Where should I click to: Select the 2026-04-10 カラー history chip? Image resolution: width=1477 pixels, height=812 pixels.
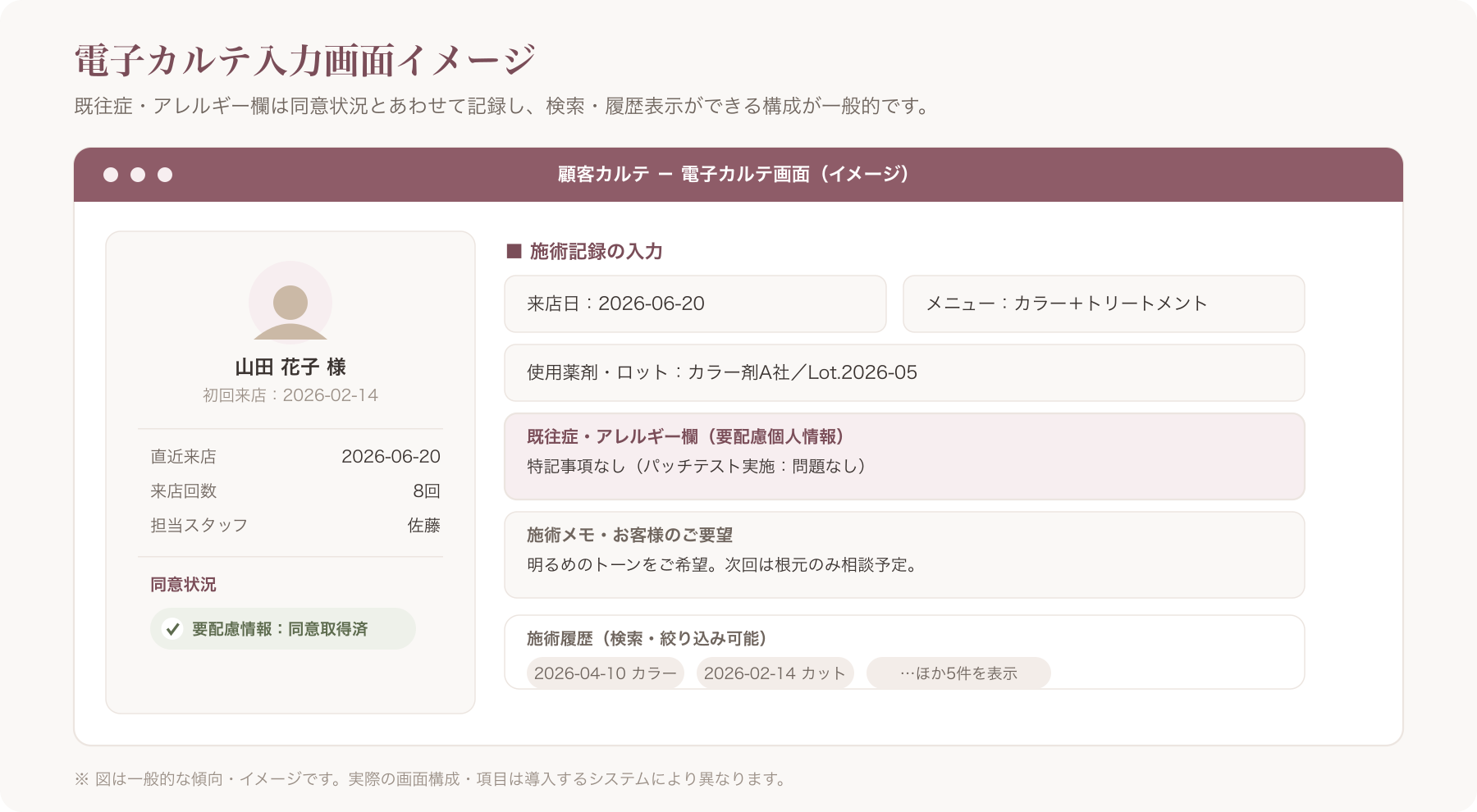(x=606, y=673)
